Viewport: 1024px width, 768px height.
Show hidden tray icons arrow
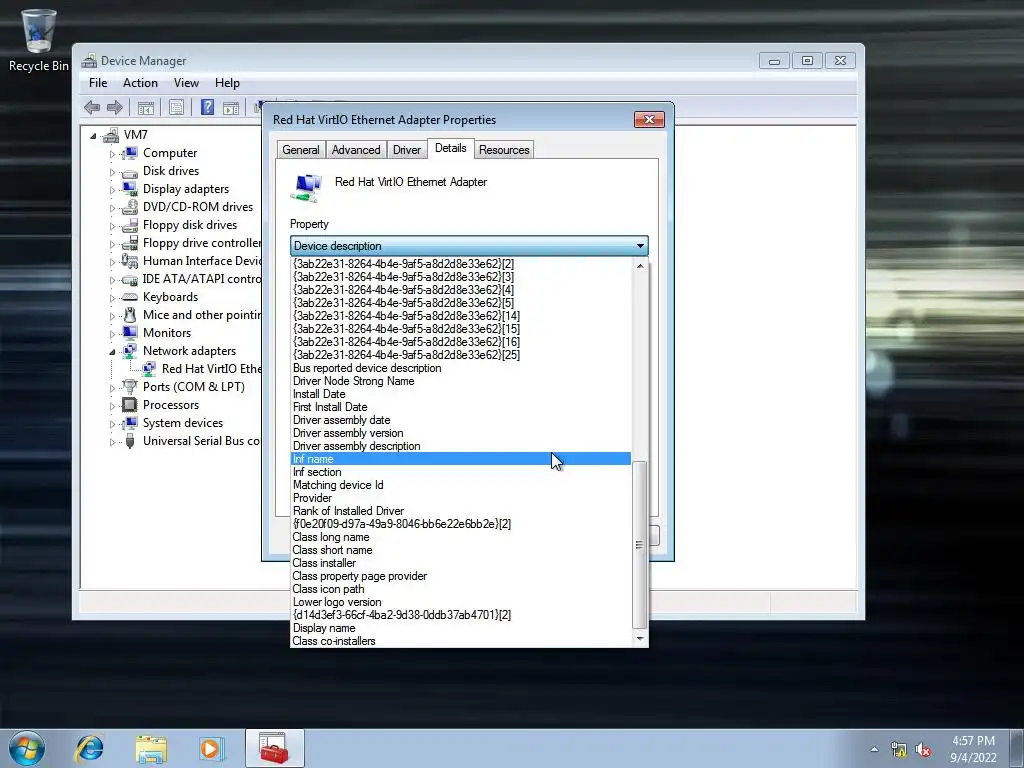point(874,749)
